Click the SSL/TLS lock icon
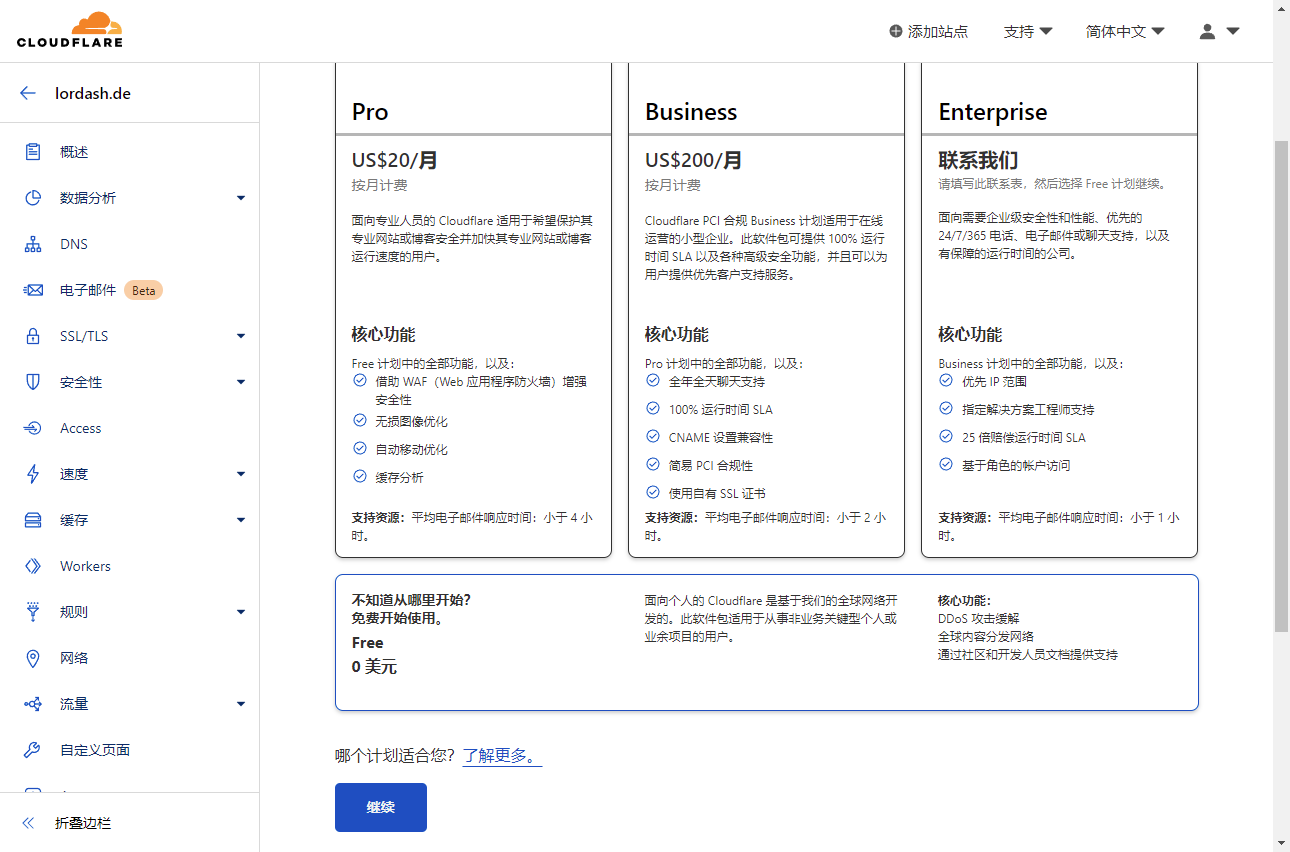1290x852 pixels. click(x=33, y=336)
